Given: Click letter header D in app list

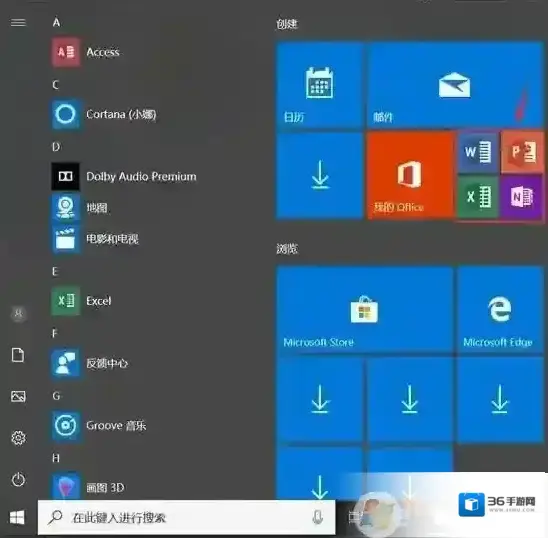Looking at the screenshot, I should pos(56,147).
